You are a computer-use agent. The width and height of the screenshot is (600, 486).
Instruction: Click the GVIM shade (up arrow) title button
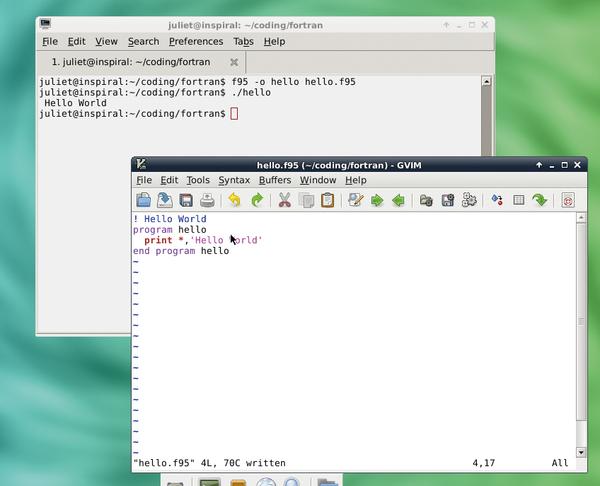click(x=539, y=165)
